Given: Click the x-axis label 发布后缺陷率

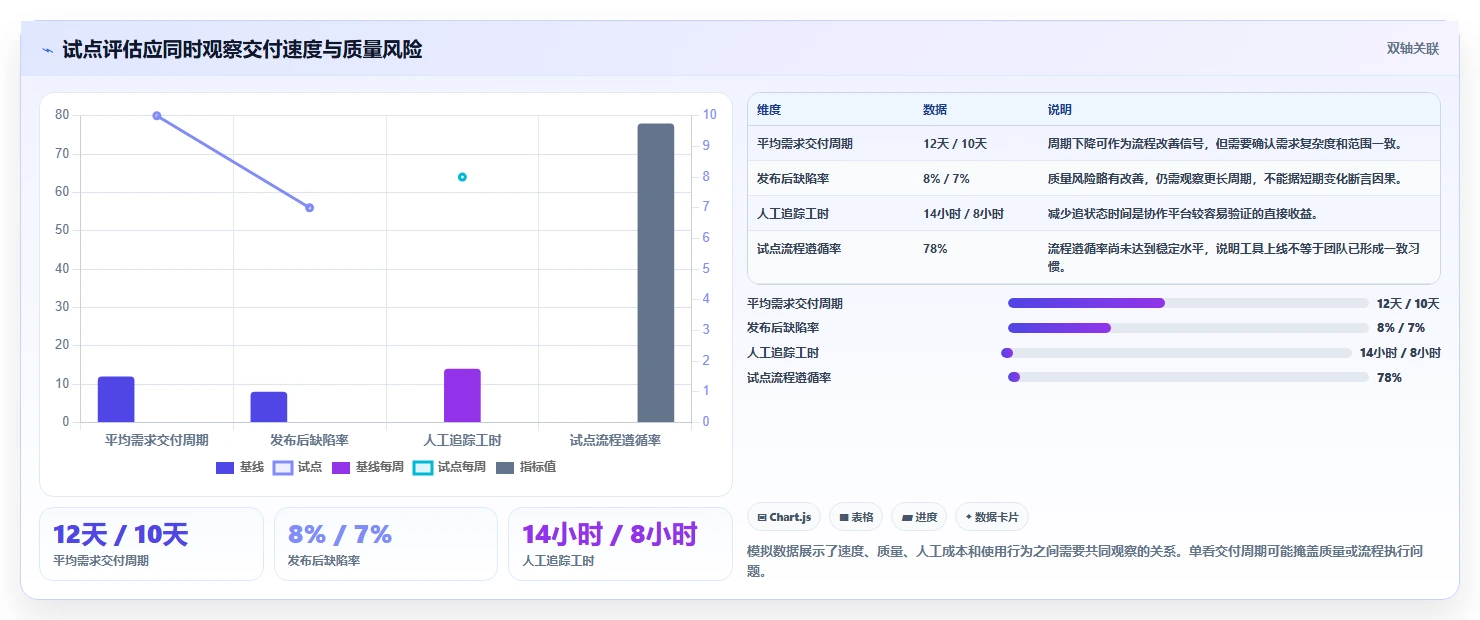Looking at the screenshot, I should 309,440.
